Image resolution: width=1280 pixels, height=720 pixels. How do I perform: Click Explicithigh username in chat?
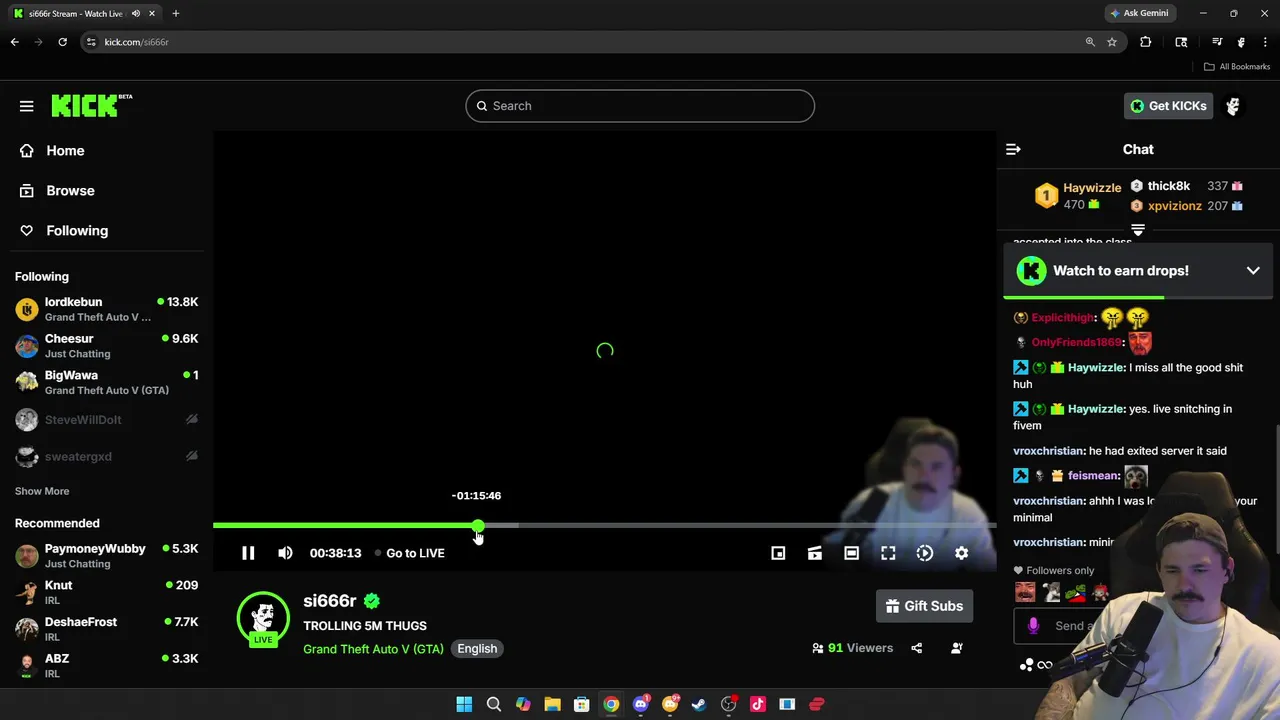[1062, 317]
